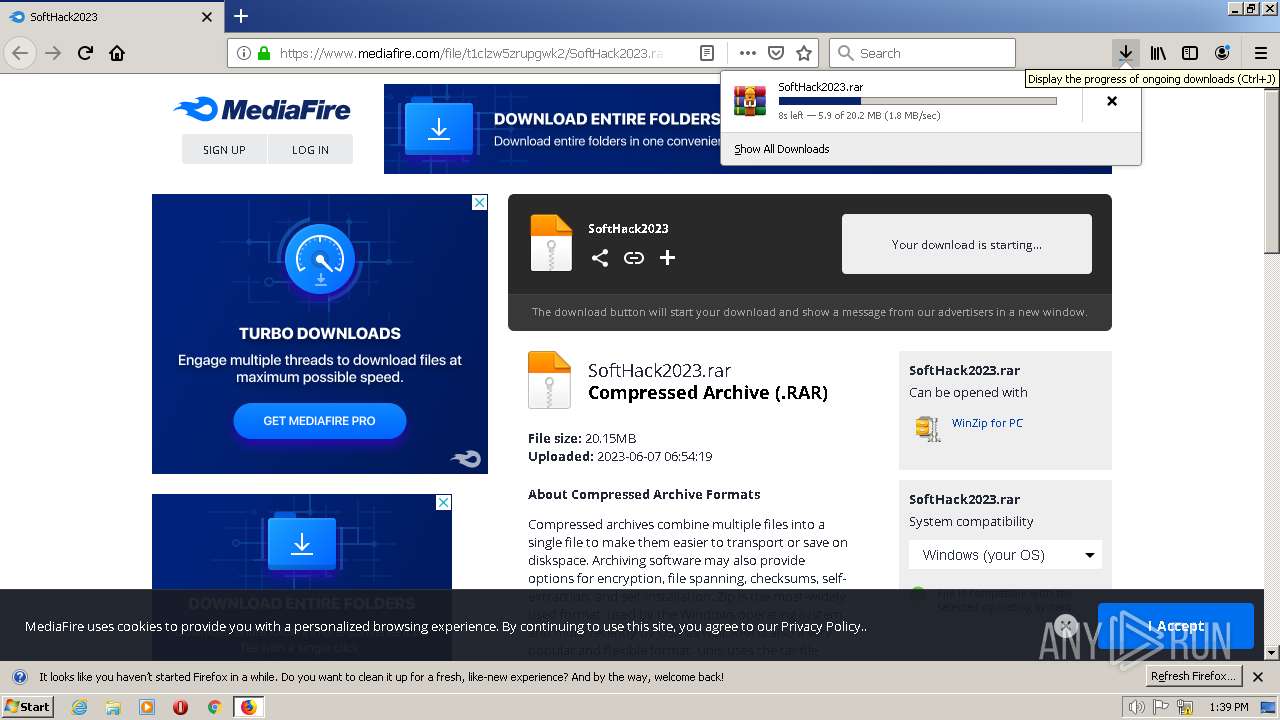Click SoftHack2023.rar WinRAR icon in downloads
The width and height of the screenshot is (1280, 720).
pos(750,100)
